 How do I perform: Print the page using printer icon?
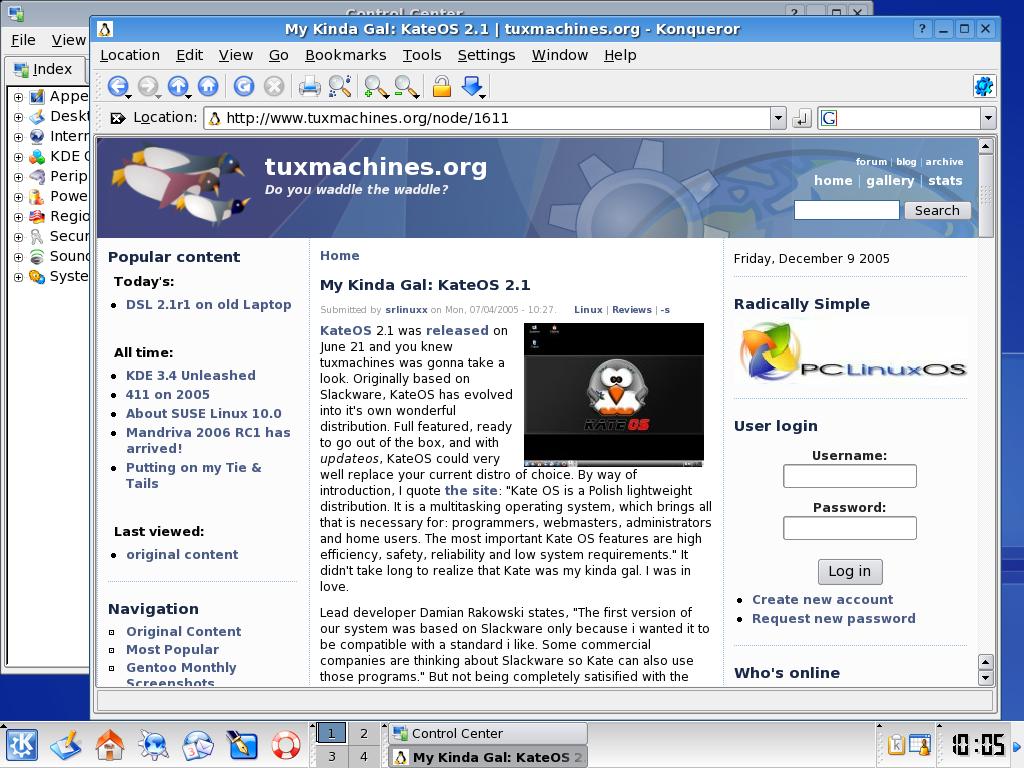pyautogui.click(x=309, y=86)
